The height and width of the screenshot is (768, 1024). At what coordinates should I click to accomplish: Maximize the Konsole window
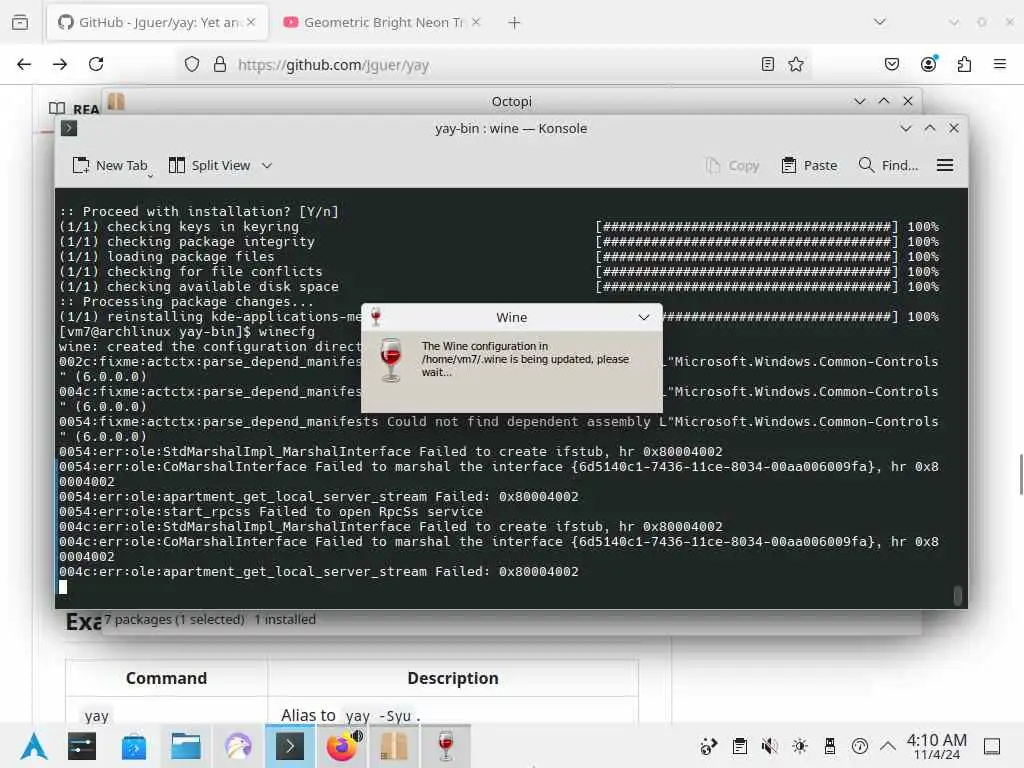point(930,129)
